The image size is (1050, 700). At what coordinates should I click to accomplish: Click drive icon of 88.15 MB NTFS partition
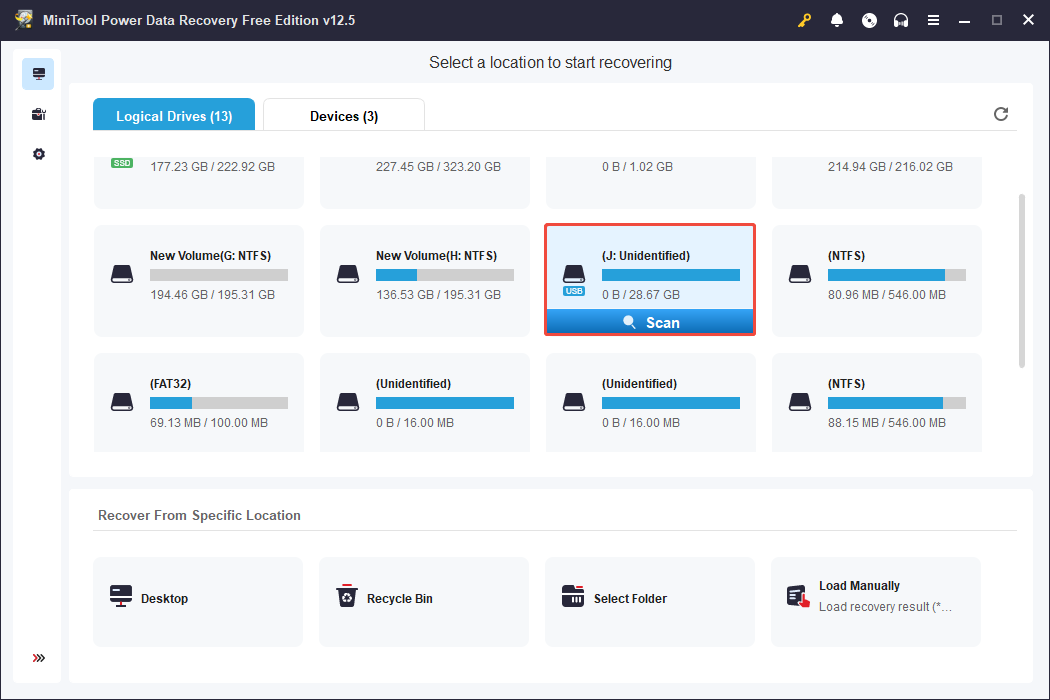click(800, 403)
